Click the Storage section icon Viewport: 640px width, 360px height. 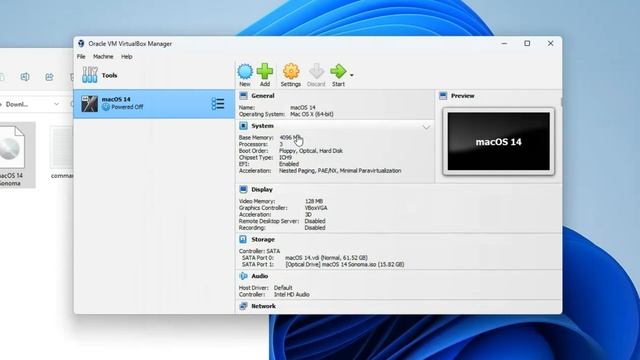(x=243, y=239)
